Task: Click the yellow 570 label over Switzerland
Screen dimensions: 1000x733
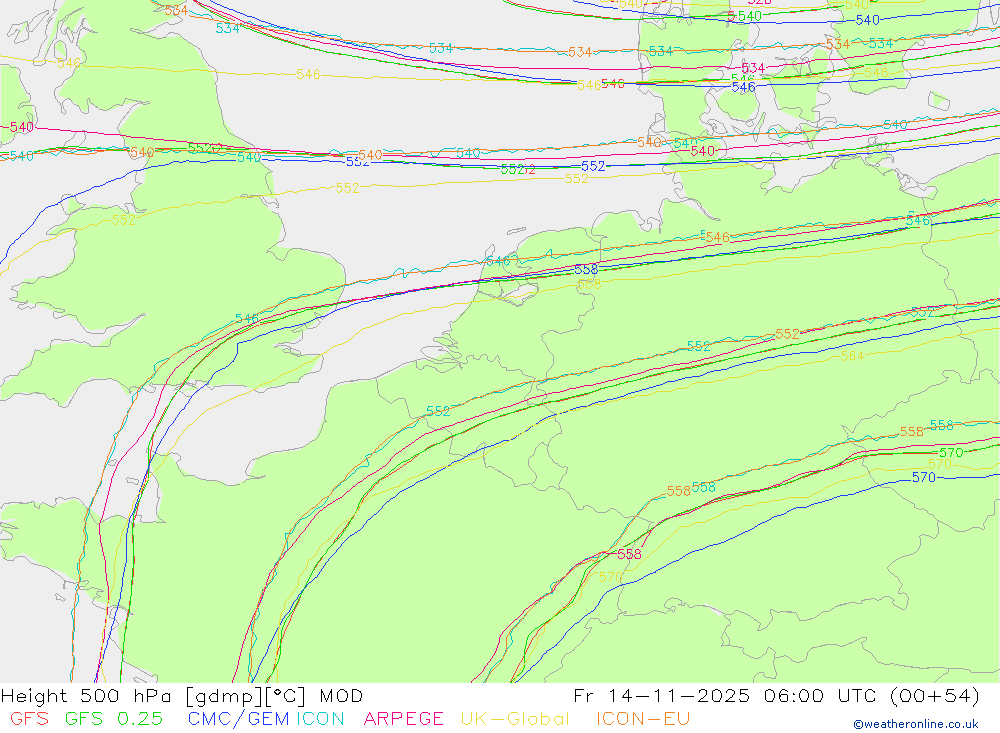Action: pos(610,577)
